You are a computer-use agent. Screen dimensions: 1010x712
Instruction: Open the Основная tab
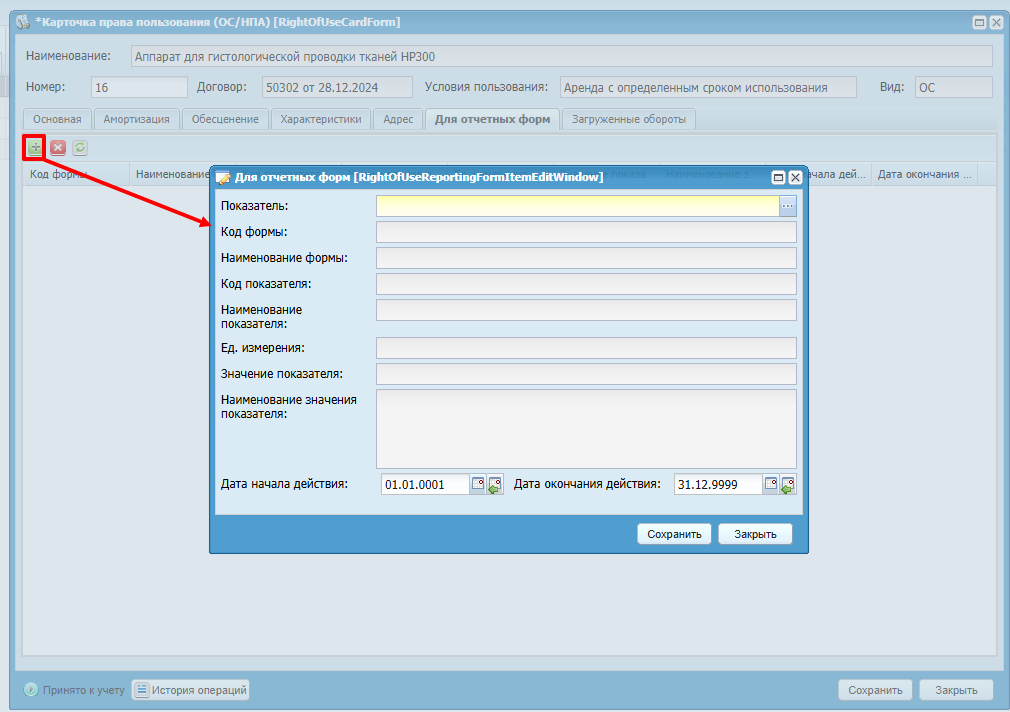57,119
